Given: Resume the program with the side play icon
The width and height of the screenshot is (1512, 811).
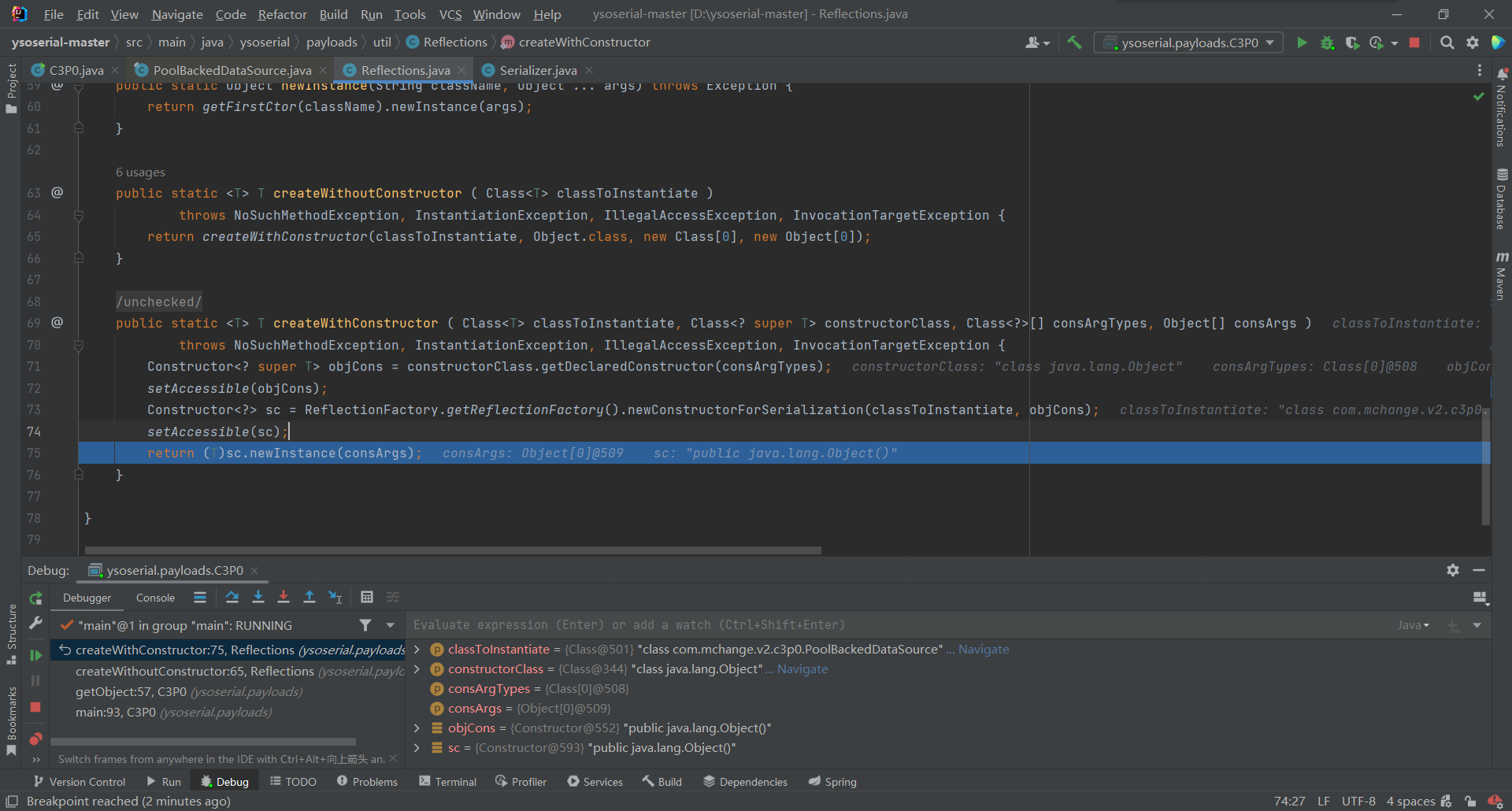Looking at the screenshot, I should (35, 655).
